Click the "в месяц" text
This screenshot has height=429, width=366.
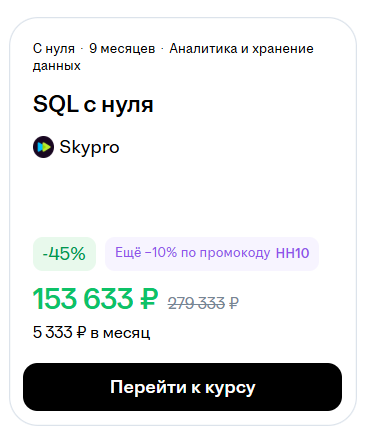coord(120,333)
